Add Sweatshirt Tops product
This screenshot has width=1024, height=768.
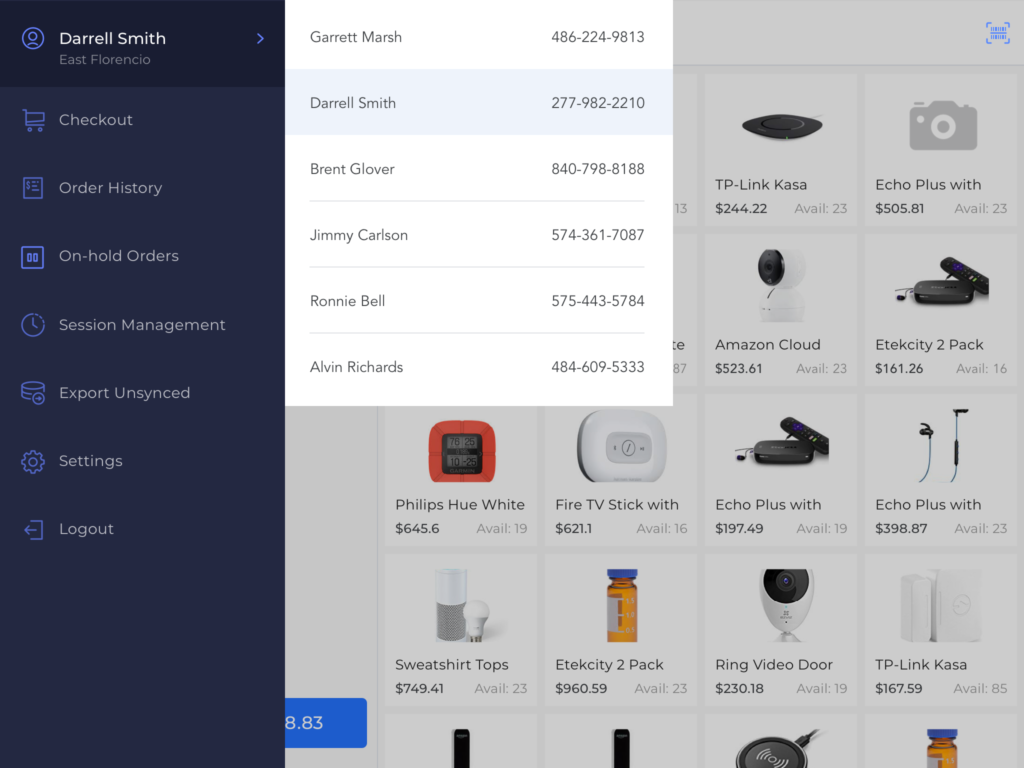click(x=460, y=630)
